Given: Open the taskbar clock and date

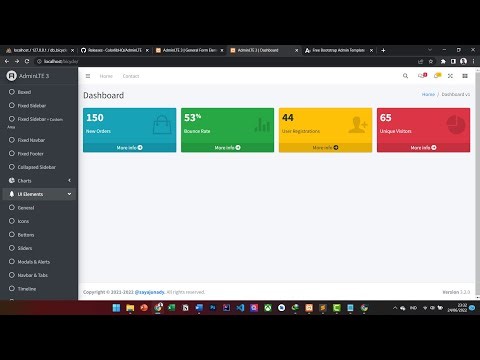Looking at the screenshot, I should [457, 308].
